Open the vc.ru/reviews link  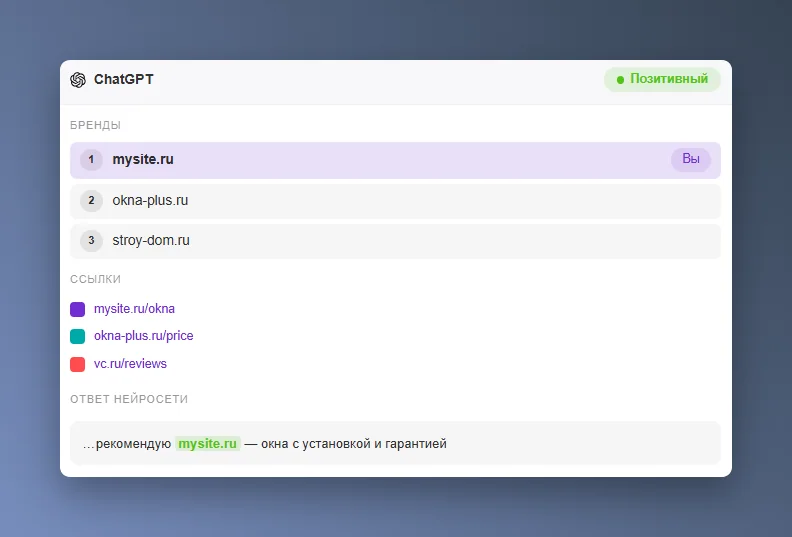pyautogui.click(x=130, y=364)
